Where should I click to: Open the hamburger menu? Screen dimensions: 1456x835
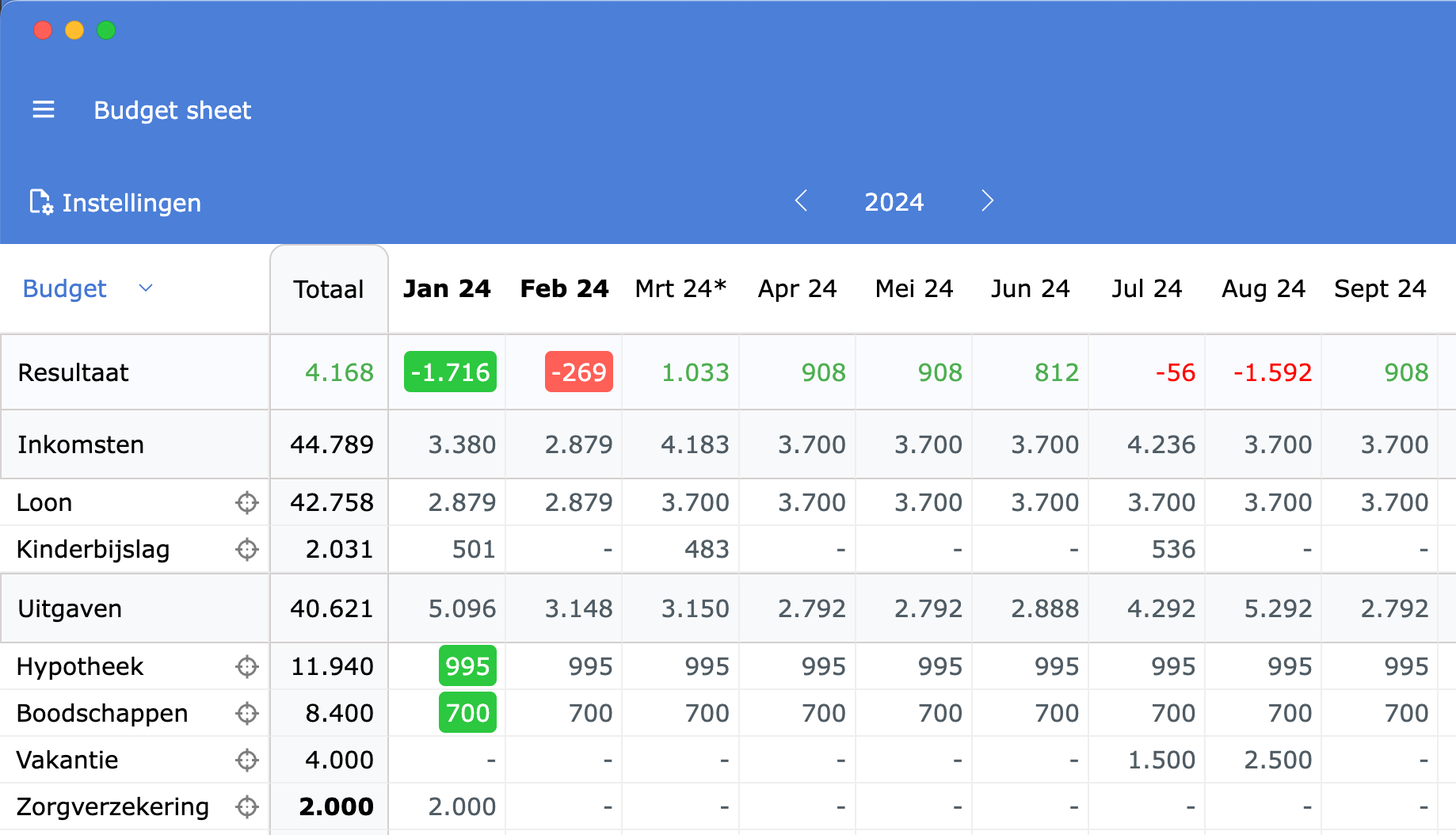44,110
